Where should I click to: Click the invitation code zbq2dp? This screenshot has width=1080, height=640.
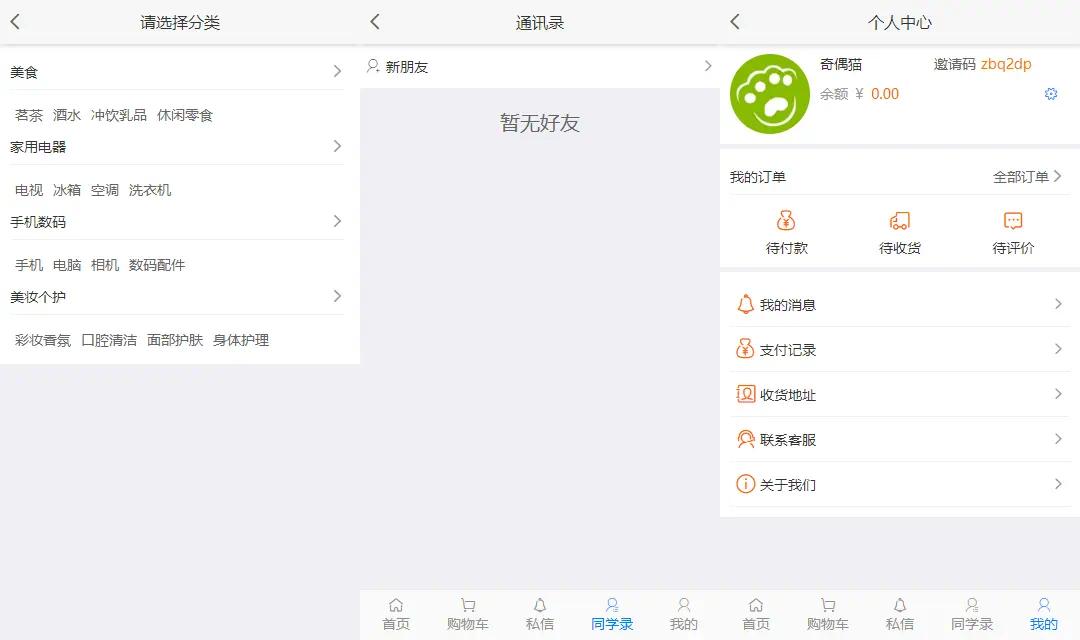[x=1006, y=64]
